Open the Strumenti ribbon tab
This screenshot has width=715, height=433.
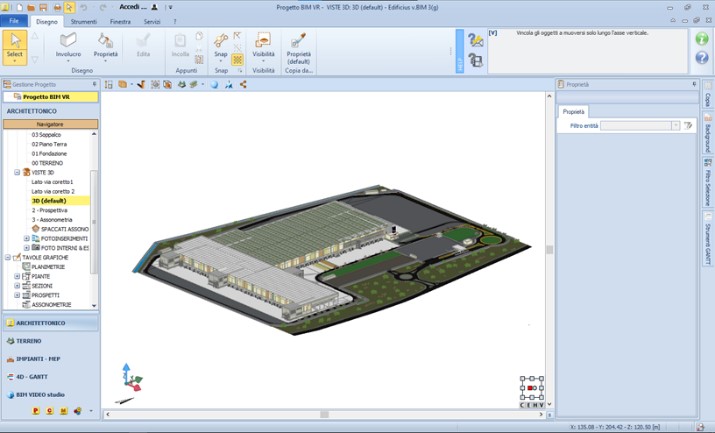(84, 20)
